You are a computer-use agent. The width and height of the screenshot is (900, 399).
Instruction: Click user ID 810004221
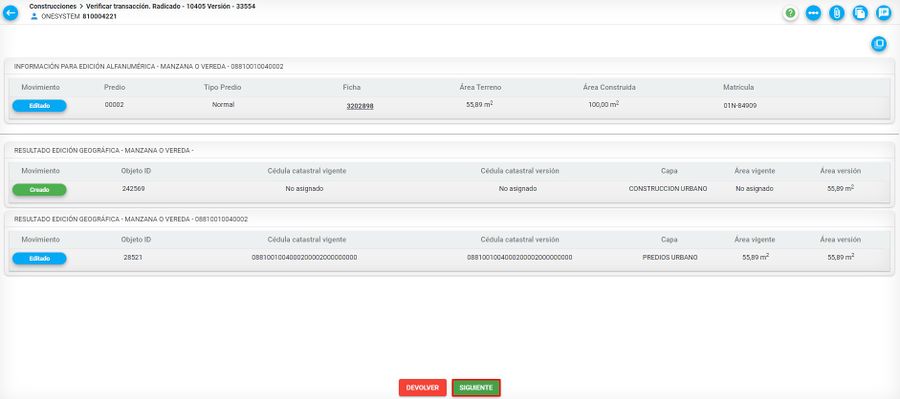point(100,16)
